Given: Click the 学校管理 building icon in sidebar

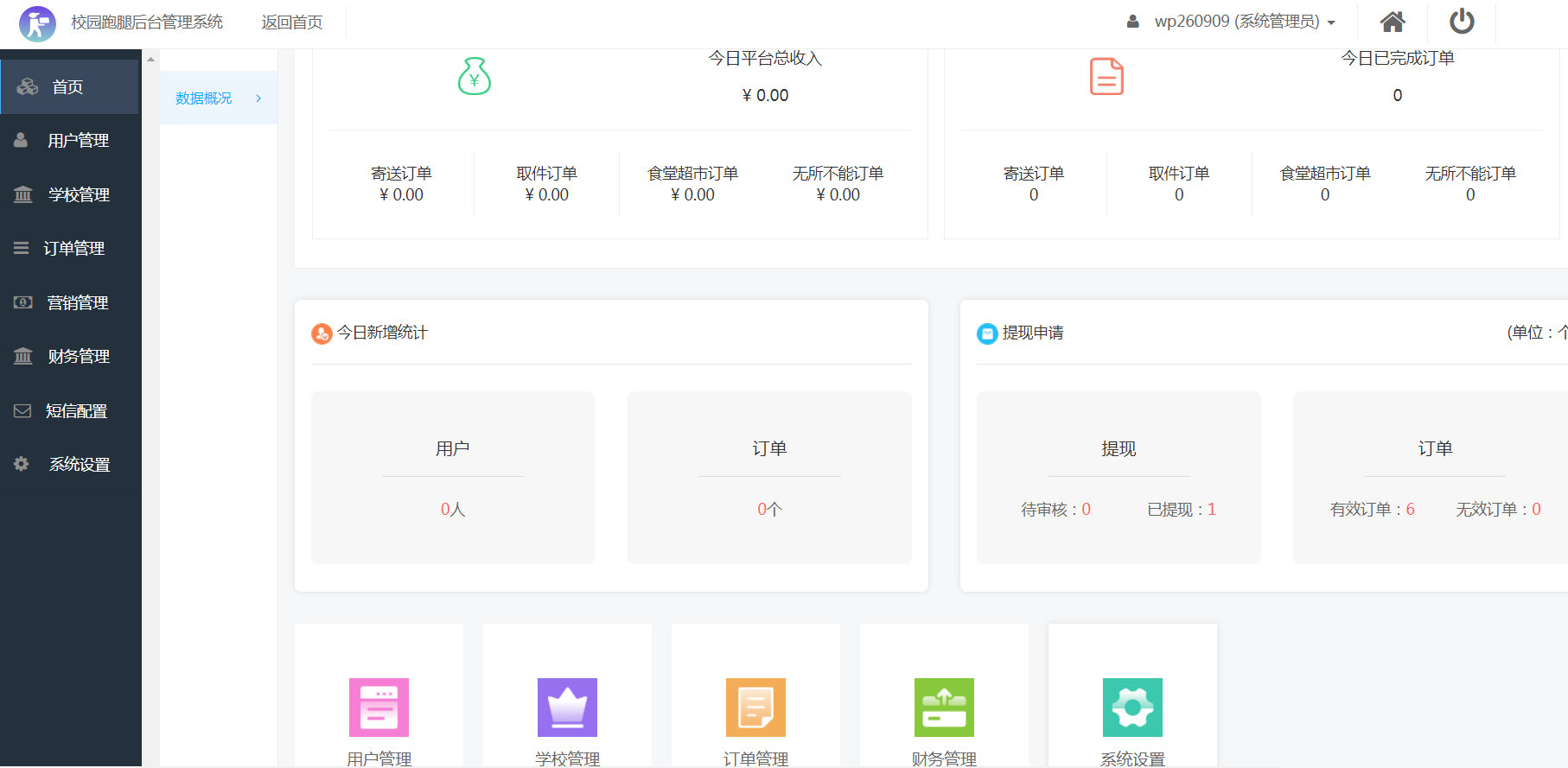Looking at the screenshot, I should [23, 194].
